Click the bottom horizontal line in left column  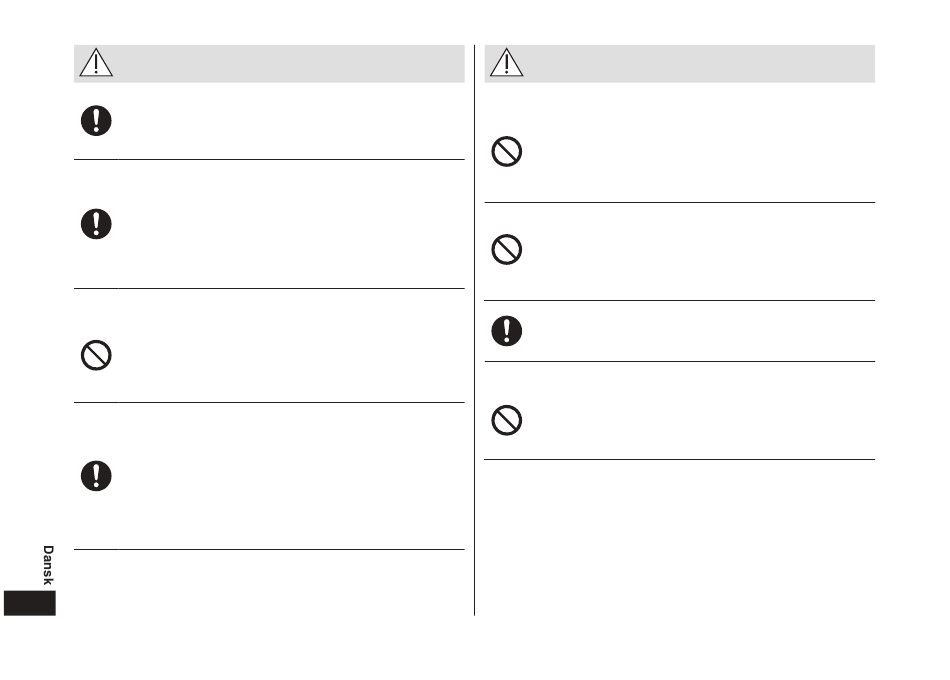[x=269, y=550]
